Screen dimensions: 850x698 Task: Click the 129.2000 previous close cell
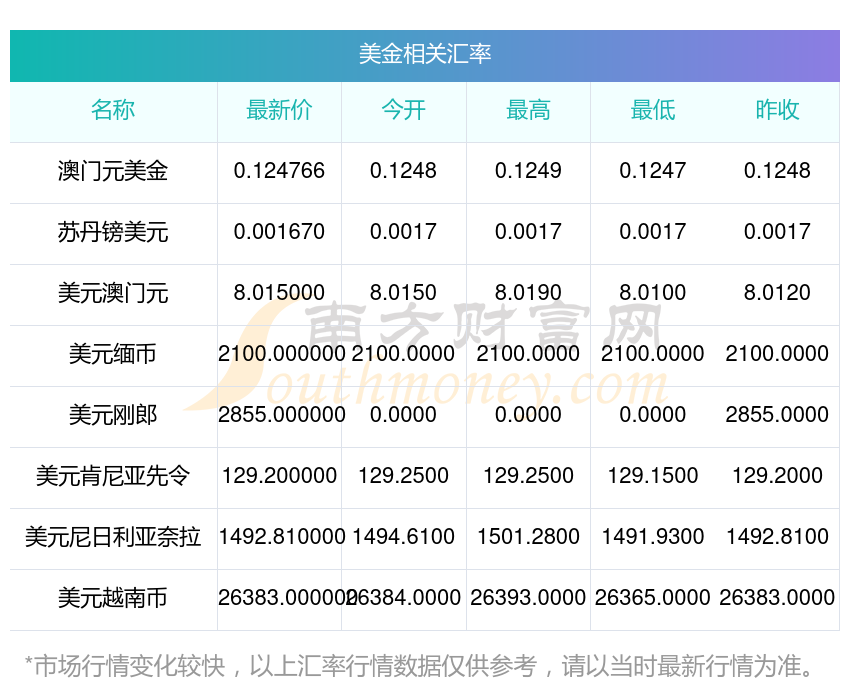pos(777,476)
